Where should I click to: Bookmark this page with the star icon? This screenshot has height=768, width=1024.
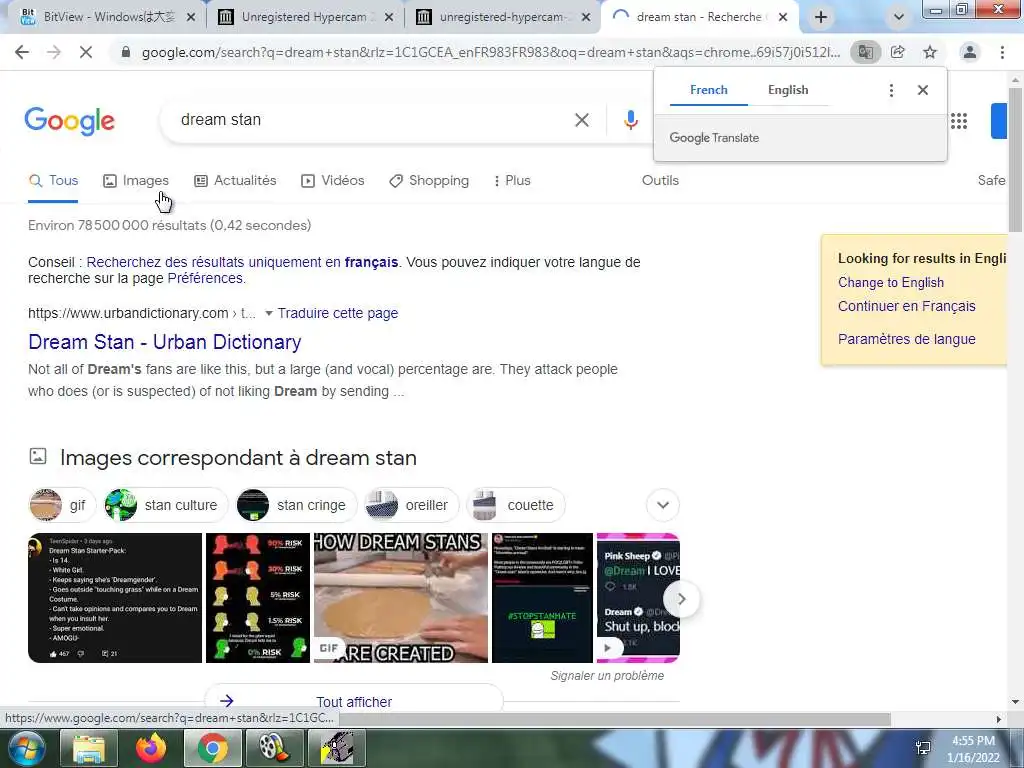click(x=930, y=52)
